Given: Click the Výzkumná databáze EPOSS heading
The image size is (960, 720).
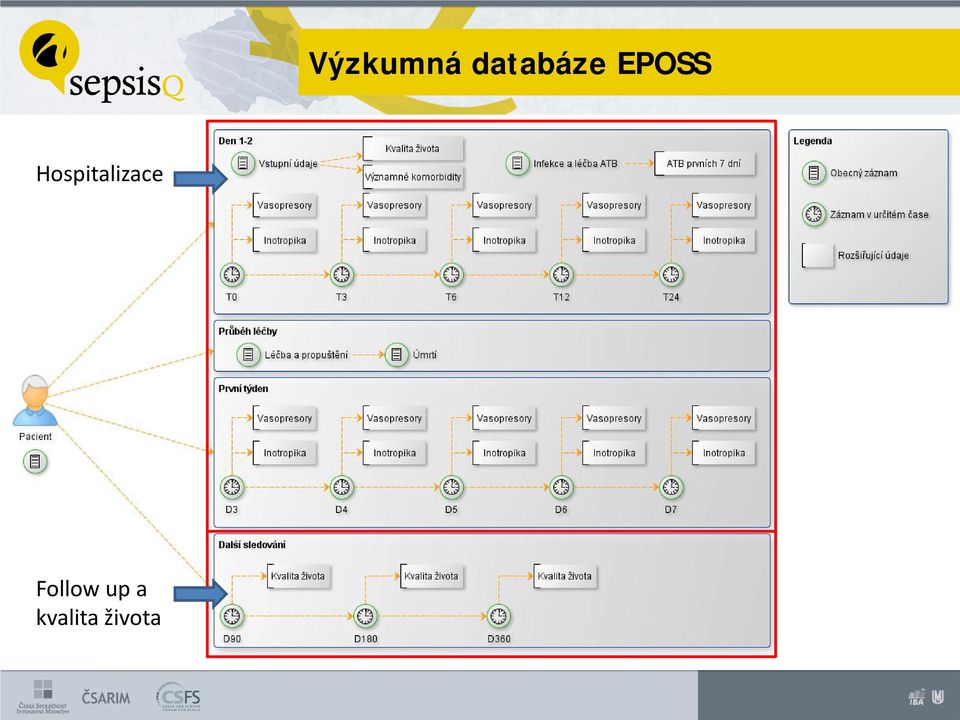Looking at the screenshot, I should coord(510,63).
